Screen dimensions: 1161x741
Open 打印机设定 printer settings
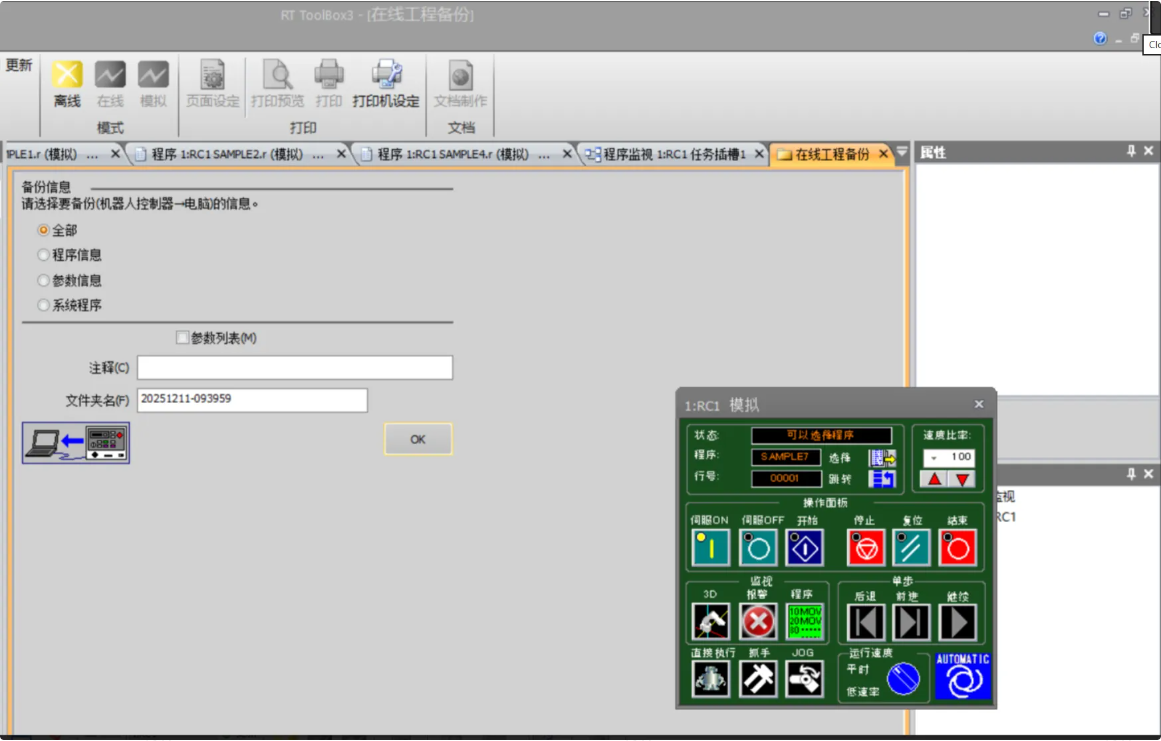coord(386,76)
